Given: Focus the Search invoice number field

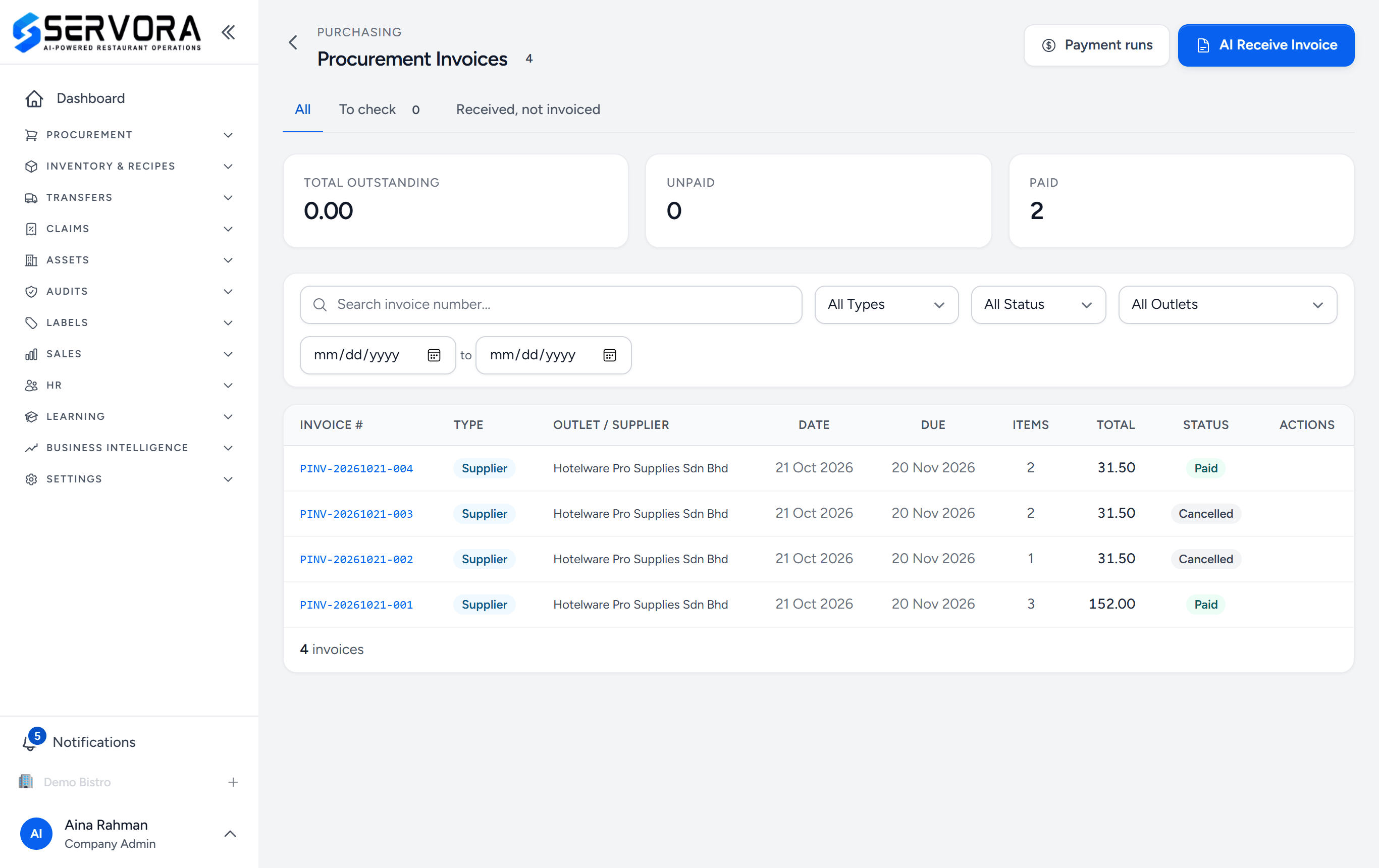Looking at the screenshot, I should (550, 305).
